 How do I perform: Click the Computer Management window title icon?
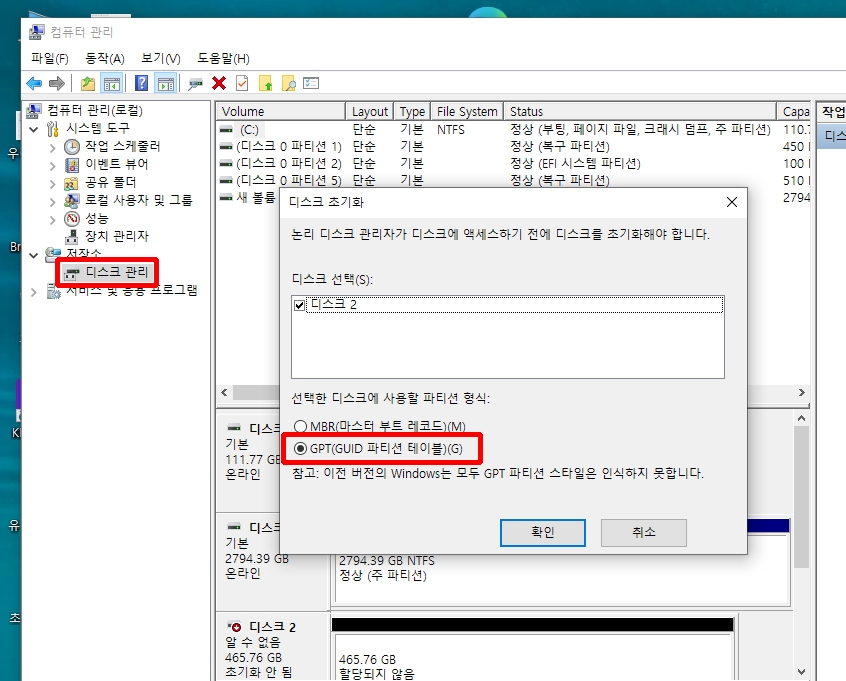(36, 32)
